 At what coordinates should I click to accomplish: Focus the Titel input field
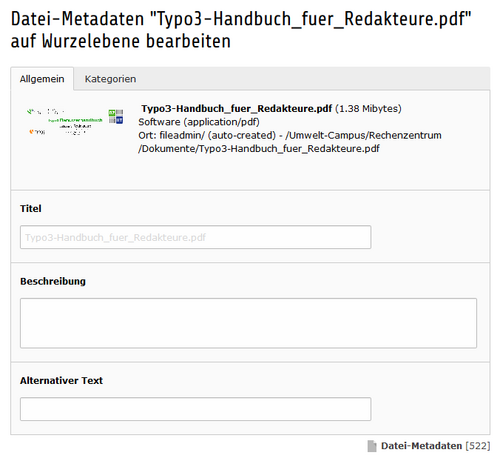(x=196, y=237)
